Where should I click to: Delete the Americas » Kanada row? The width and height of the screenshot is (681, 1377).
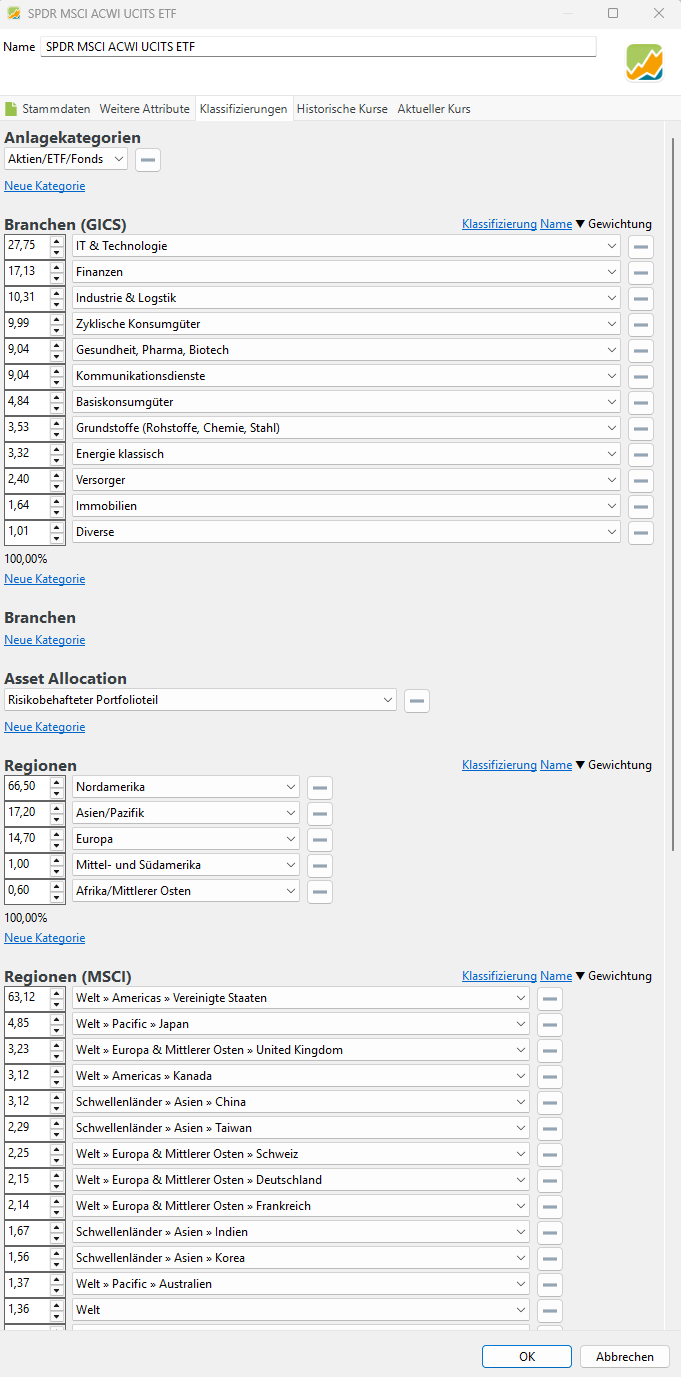pyautogui.click(x=550, y=1076)
